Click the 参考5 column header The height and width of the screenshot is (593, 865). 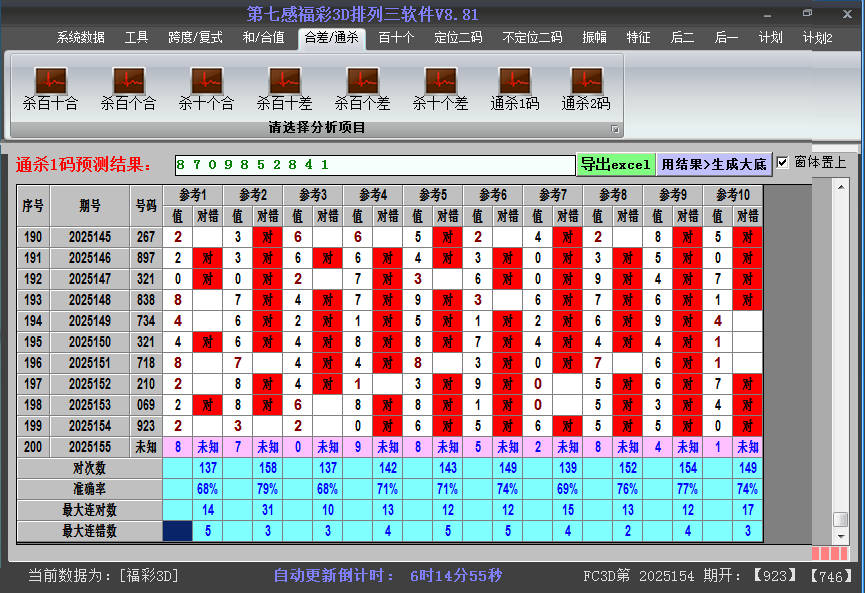point(433,194)
